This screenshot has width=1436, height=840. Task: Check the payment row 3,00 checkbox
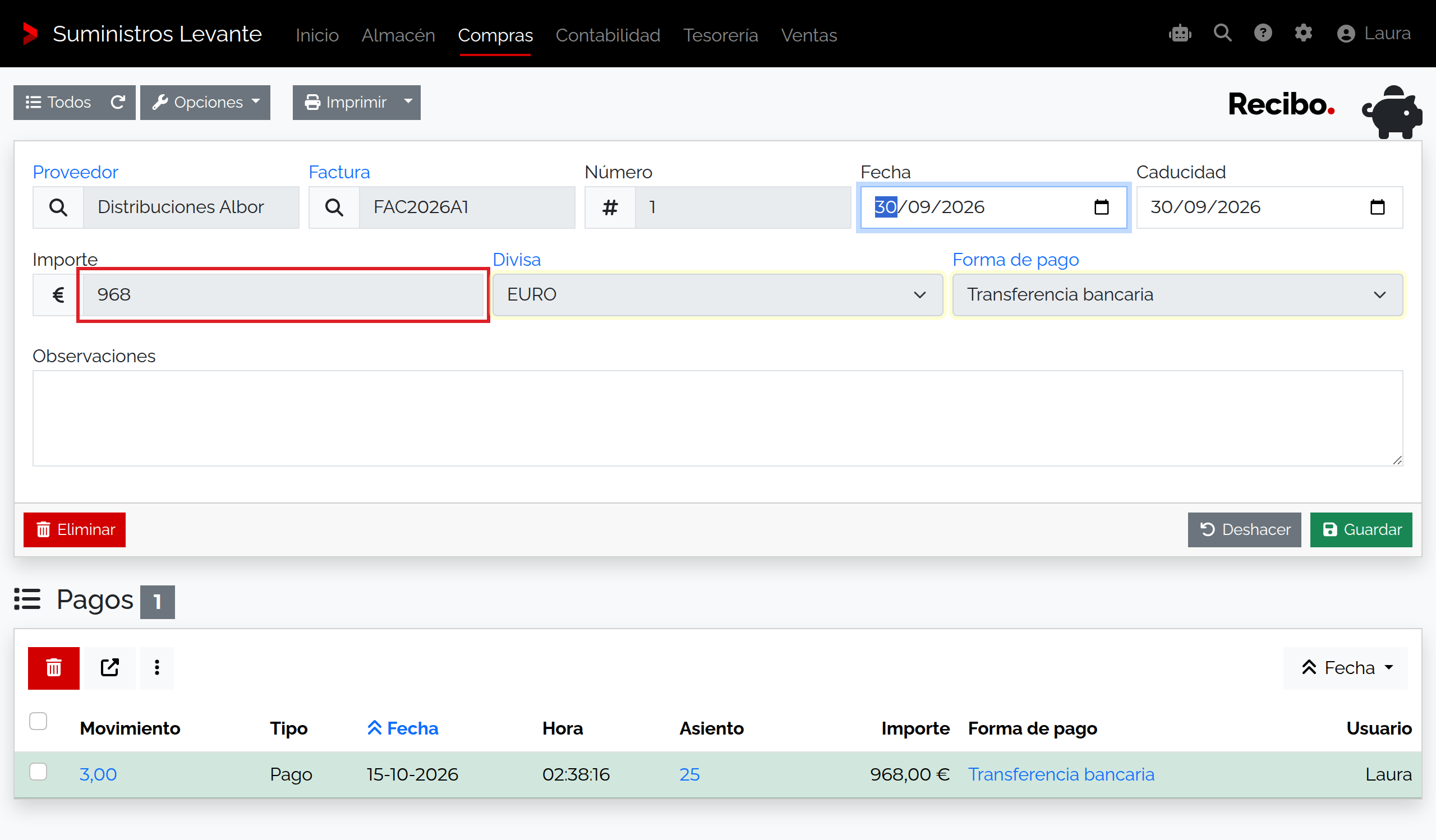pos(38,772)
